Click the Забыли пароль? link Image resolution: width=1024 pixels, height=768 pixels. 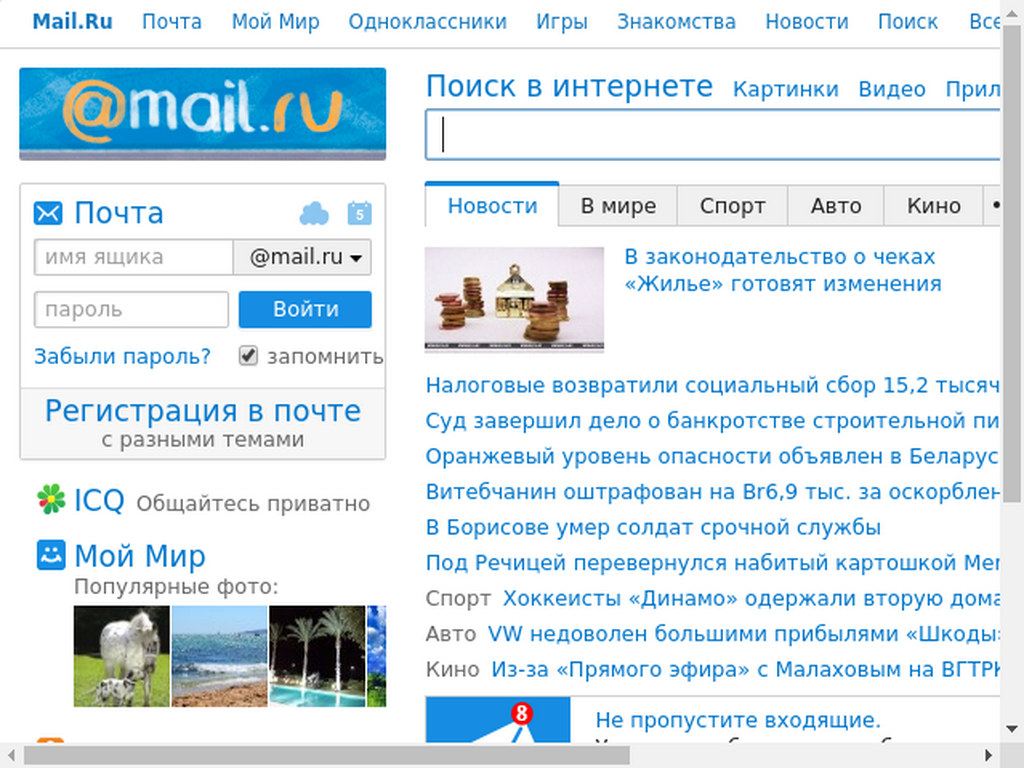[x=122, y=356]
